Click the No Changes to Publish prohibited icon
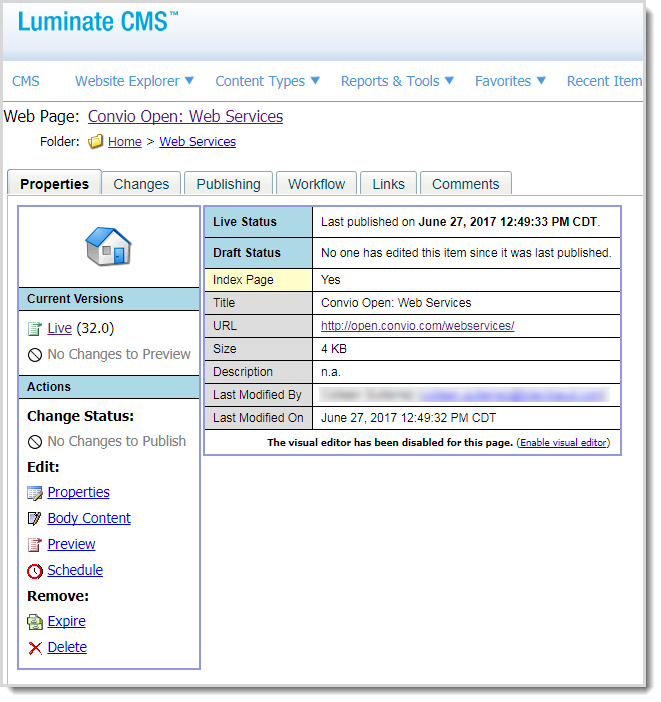This screenshot has height=702, width=661. (x=35, y=442)
